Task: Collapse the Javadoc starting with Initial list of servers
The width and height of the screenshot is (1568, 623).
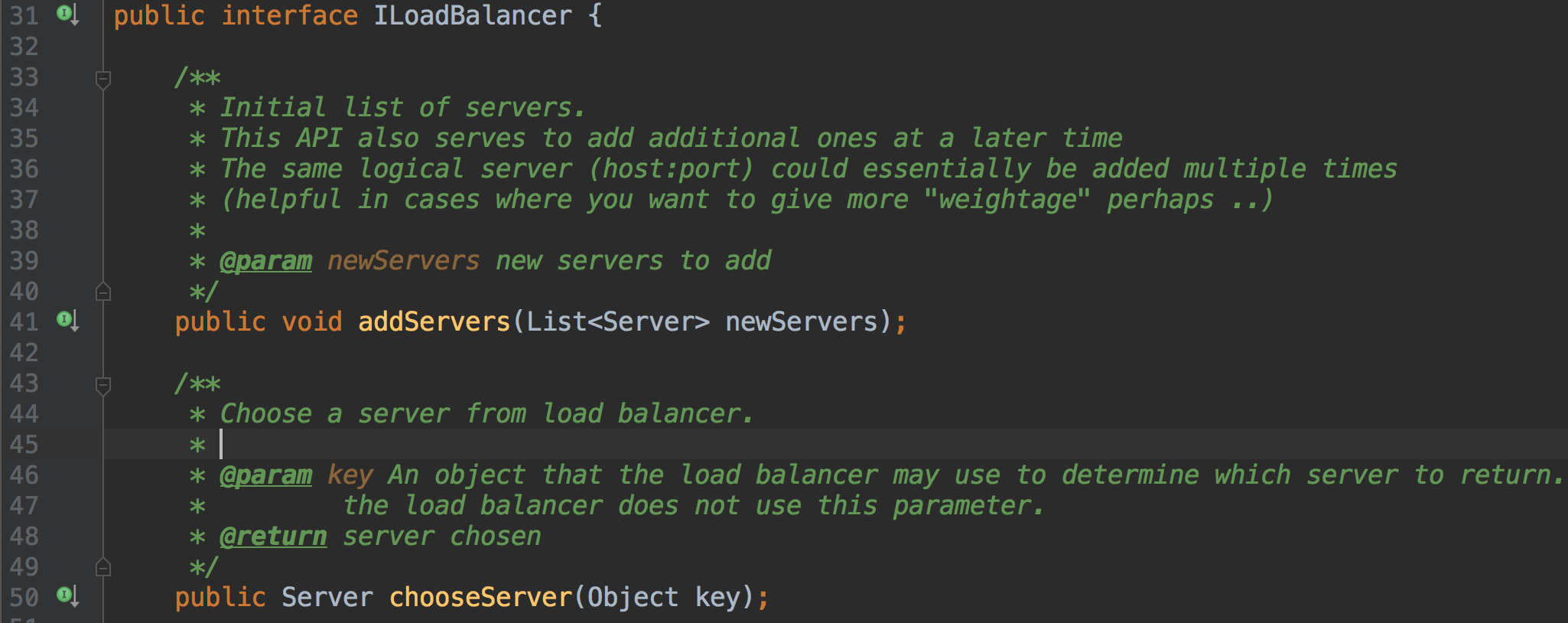Action: (103, 78)
